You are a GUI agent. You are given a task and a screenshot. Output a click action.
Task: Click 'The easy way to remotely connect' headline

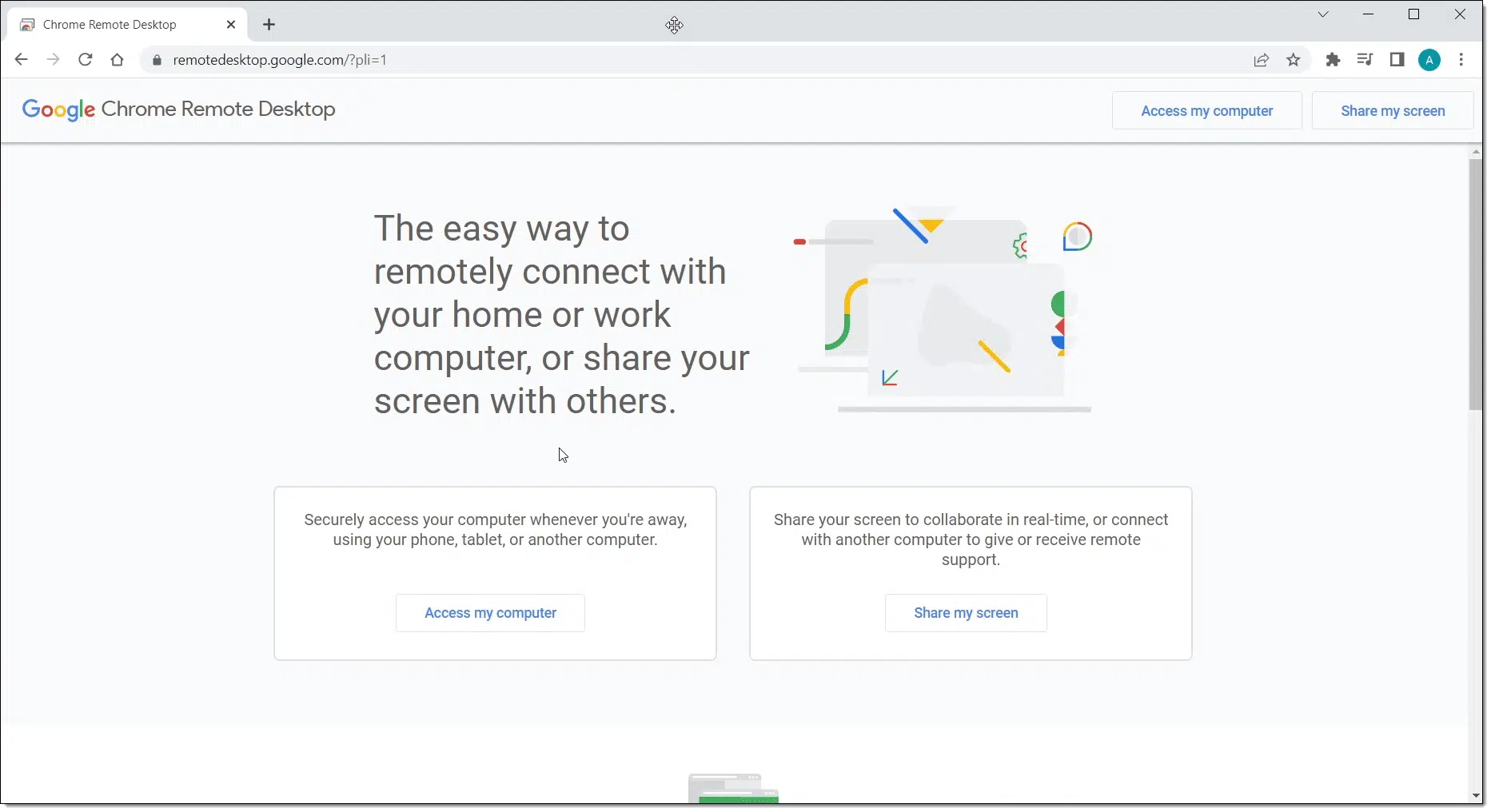[561, 315]
